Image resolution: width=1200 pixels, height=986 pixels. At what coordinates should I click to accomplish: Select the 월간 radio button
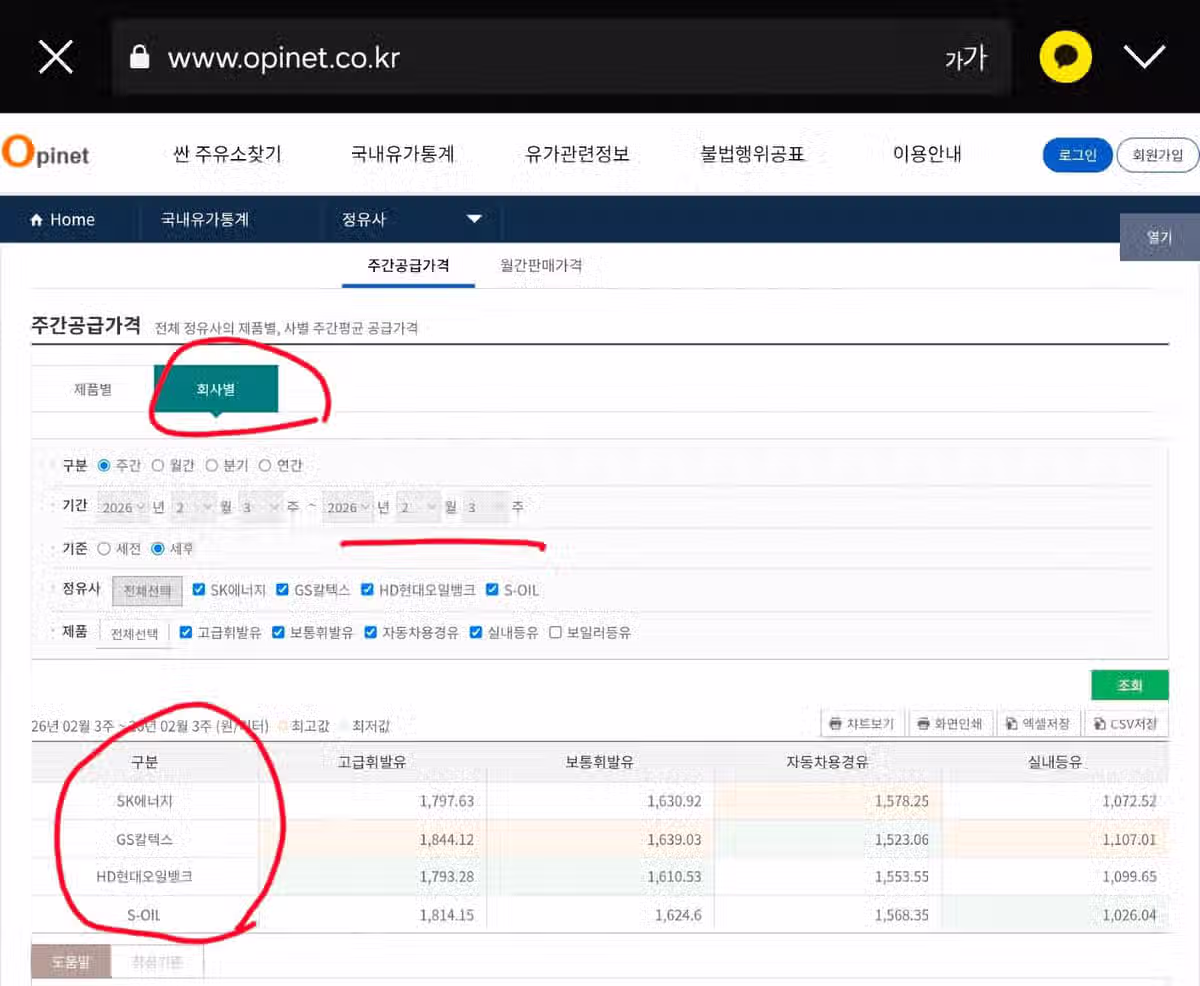[x=158, y=465]
